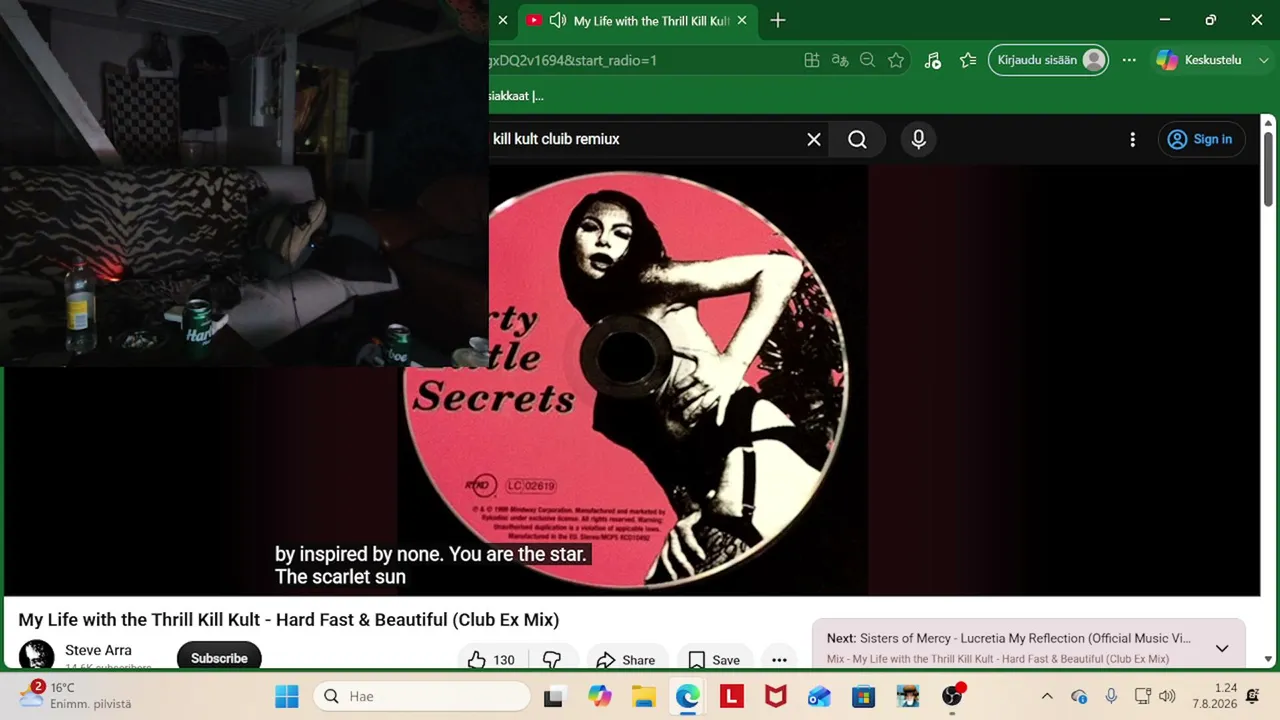The image size is (1280, 720).
Task: Click the translate page icon
Action: tap(840, 60)
